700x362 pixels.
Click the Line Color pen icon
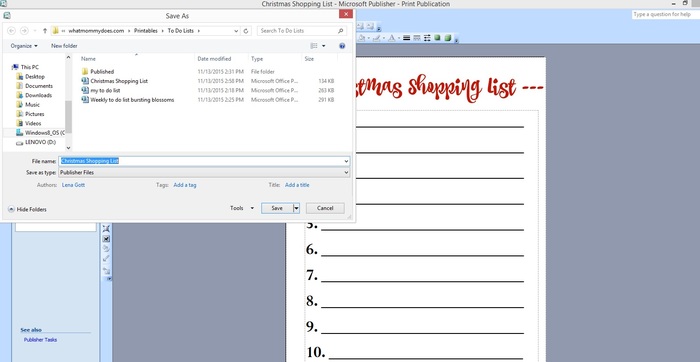(x=376, y=38)
